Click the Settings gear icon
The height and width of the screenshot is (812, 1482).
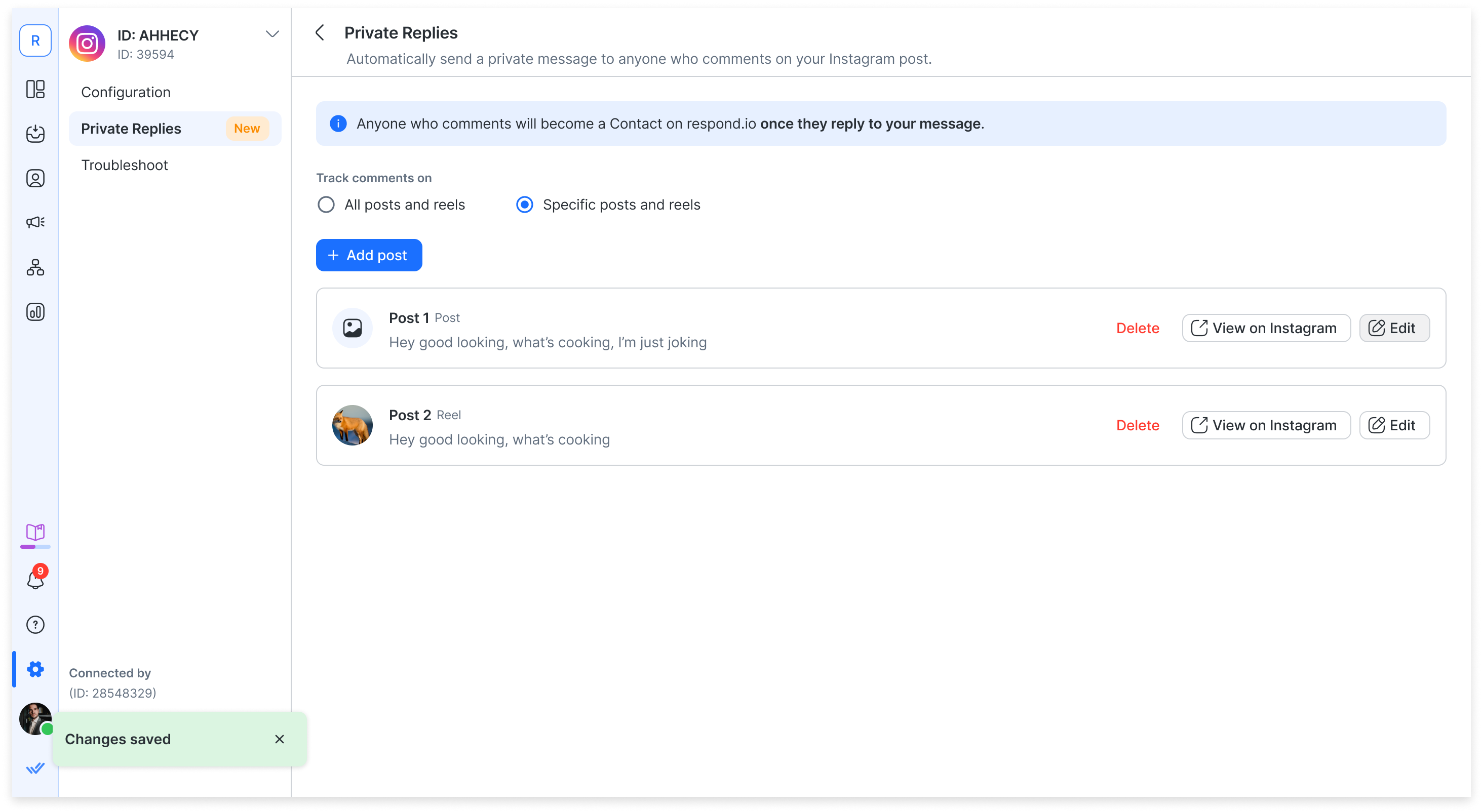[35, 669]
